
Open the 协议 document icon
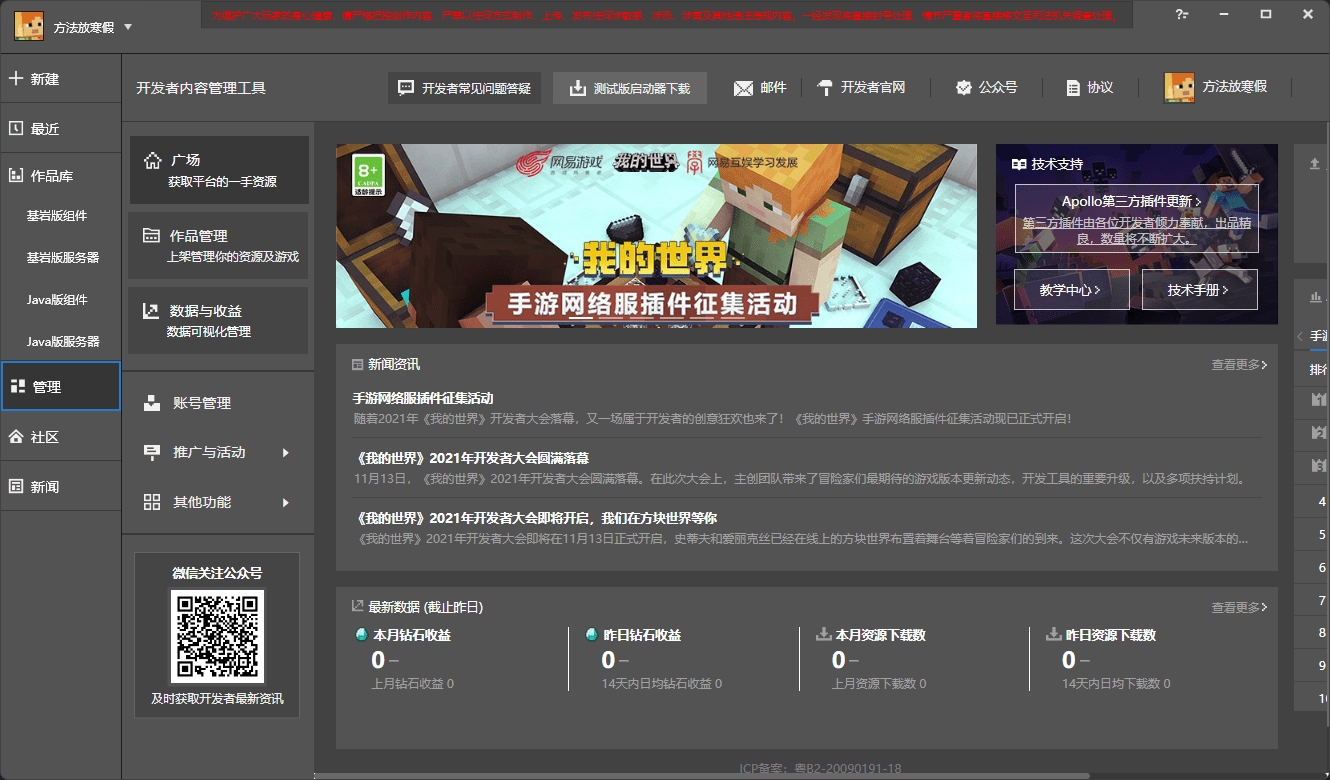tap(1073, 88)
